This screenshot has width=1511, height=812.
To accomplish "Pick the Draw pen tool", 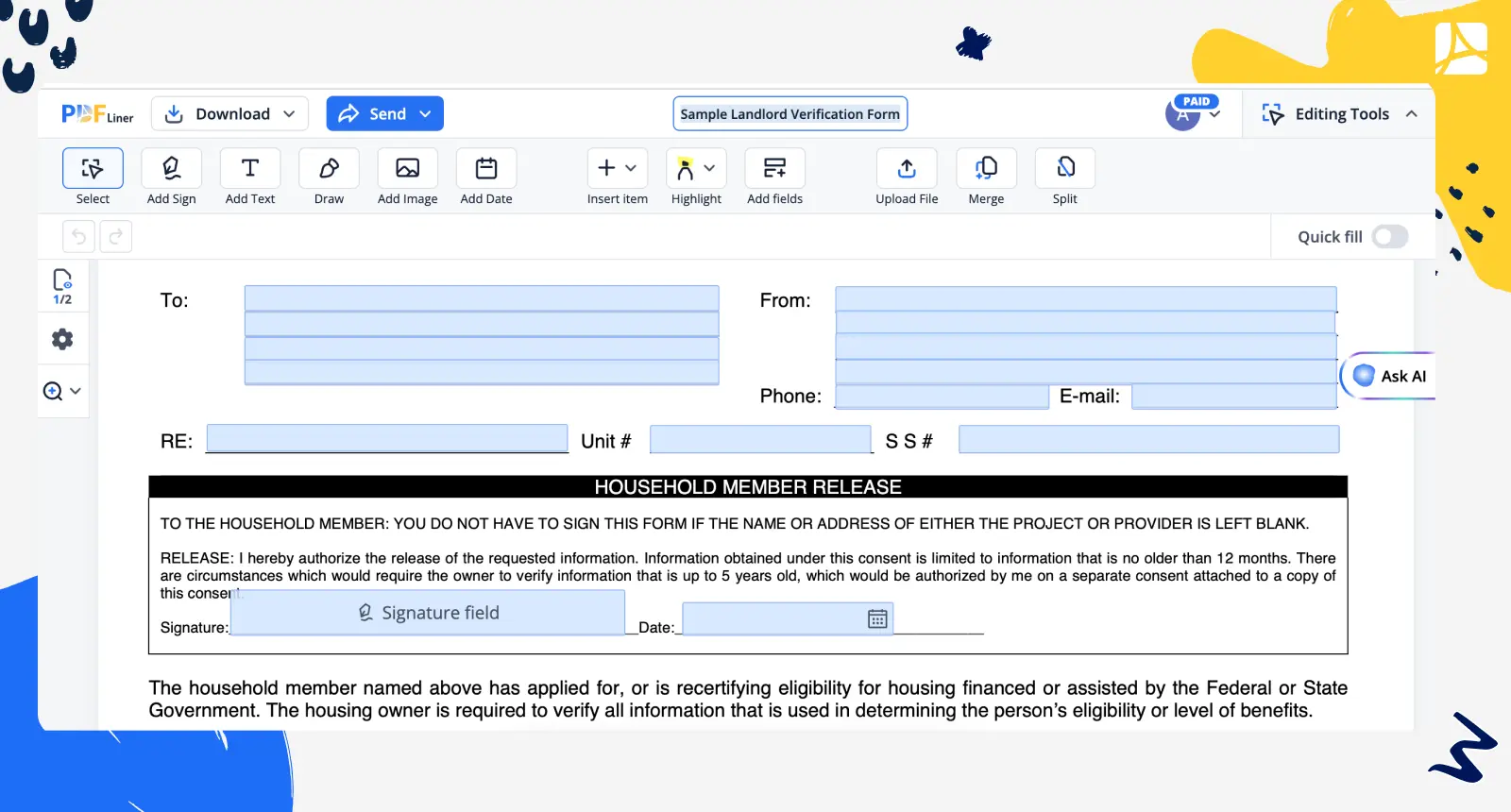I will (x=329, y=168).
